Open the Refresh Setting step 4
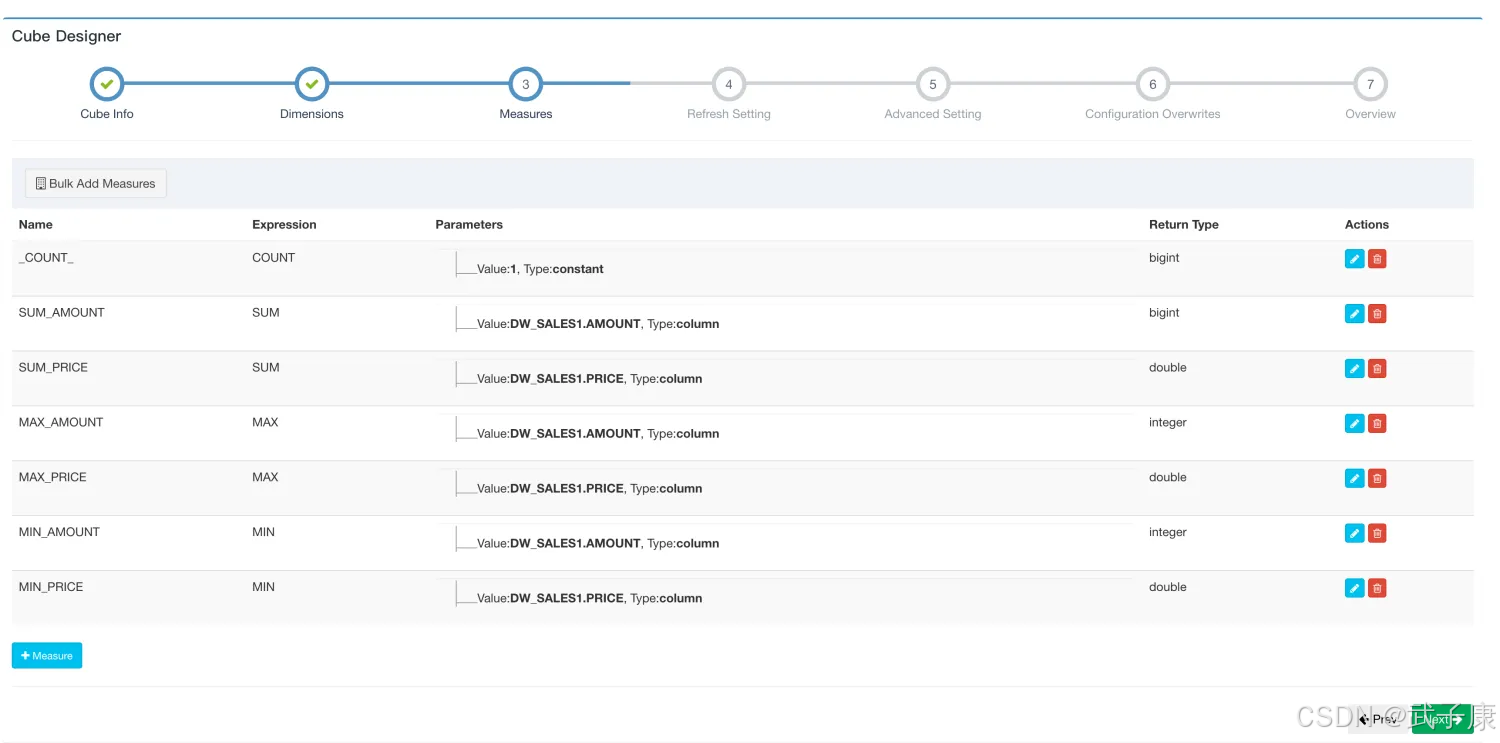The height and width of the screenshot is (743, 1500). click(728, 85)
